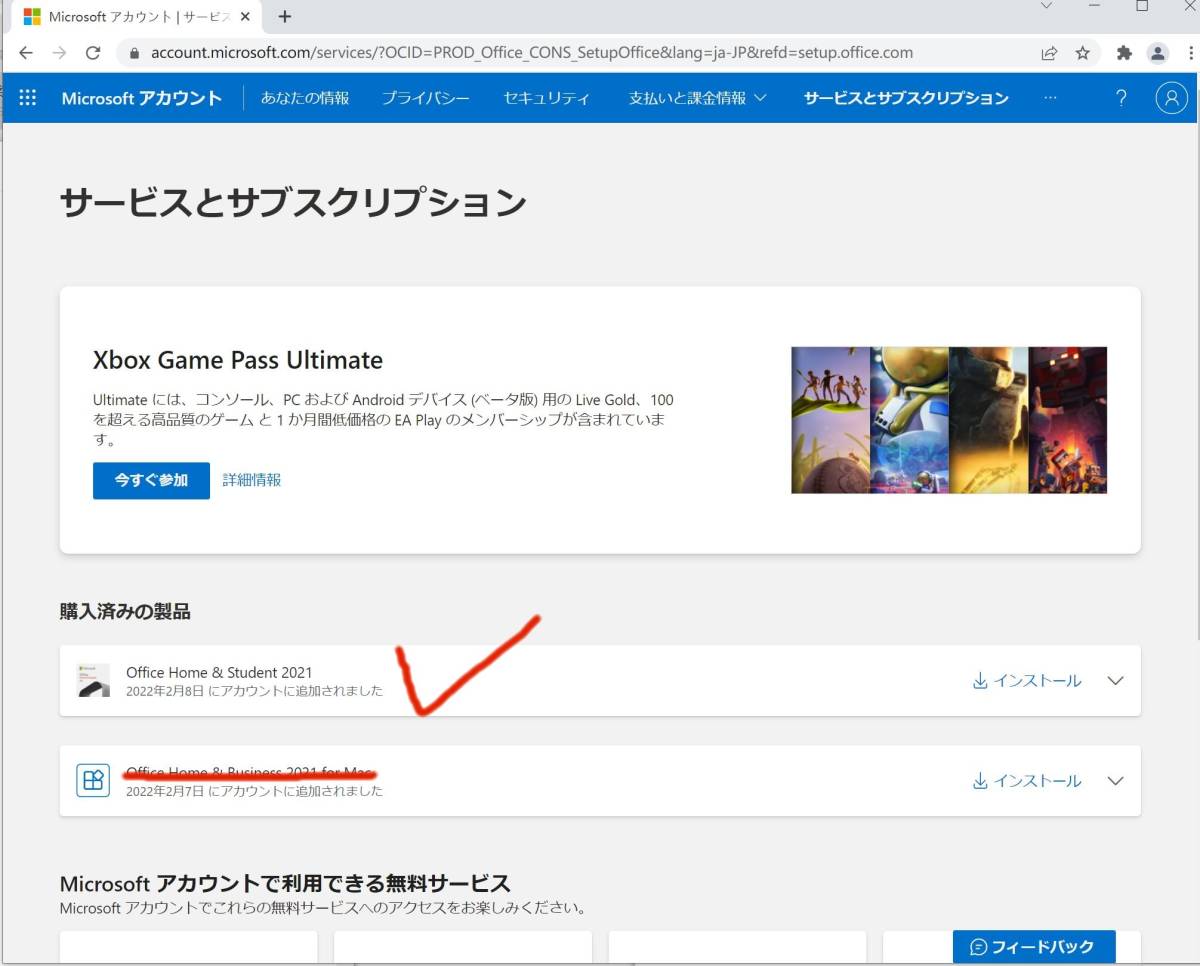Open the browser extensions puzzle icon
Screen dimensions: 1200x966
pyautogui.click(x=1124, y=53)
